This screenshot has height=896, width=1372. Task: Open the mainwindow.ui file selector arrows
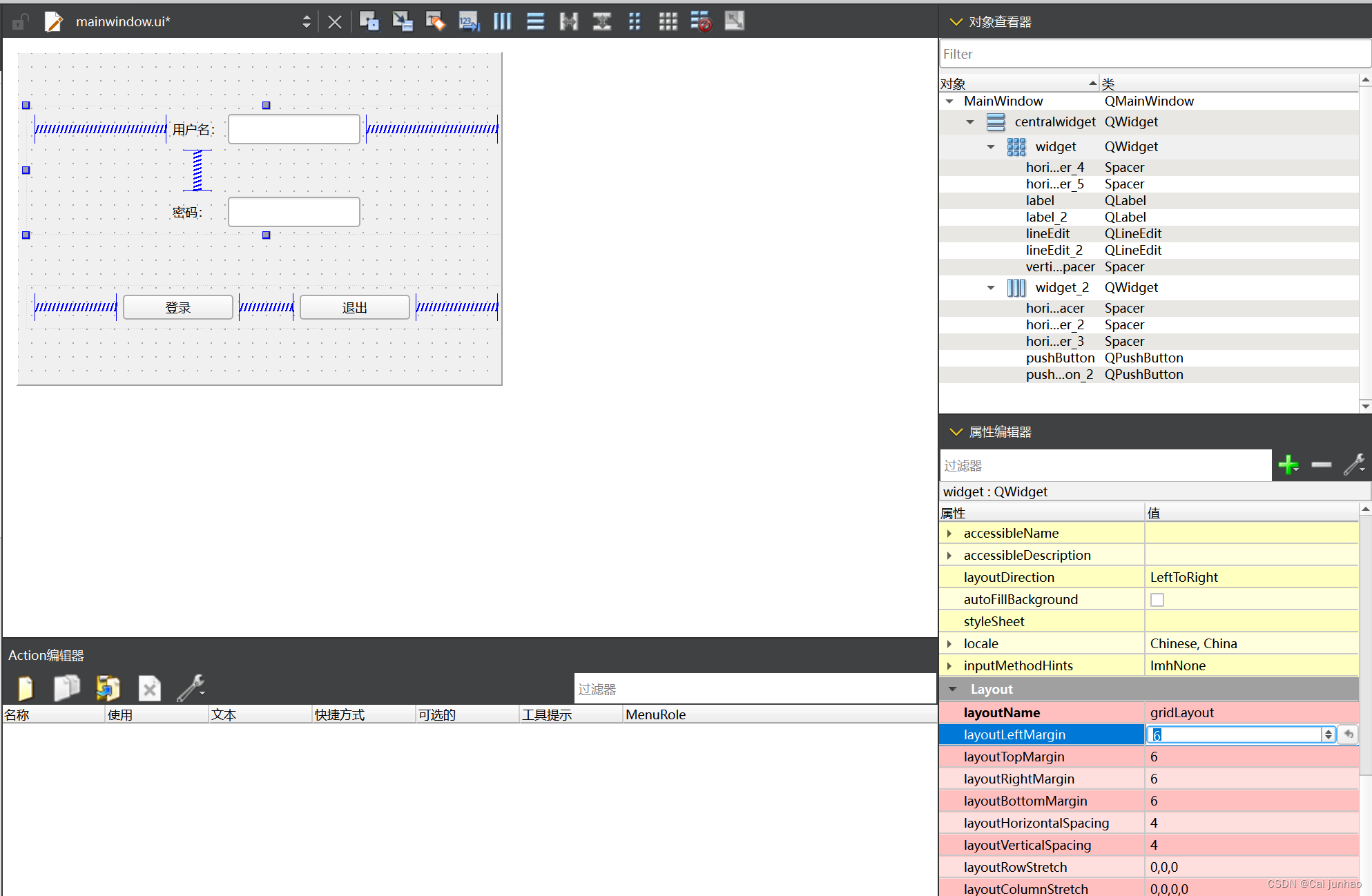pos(306,22)
